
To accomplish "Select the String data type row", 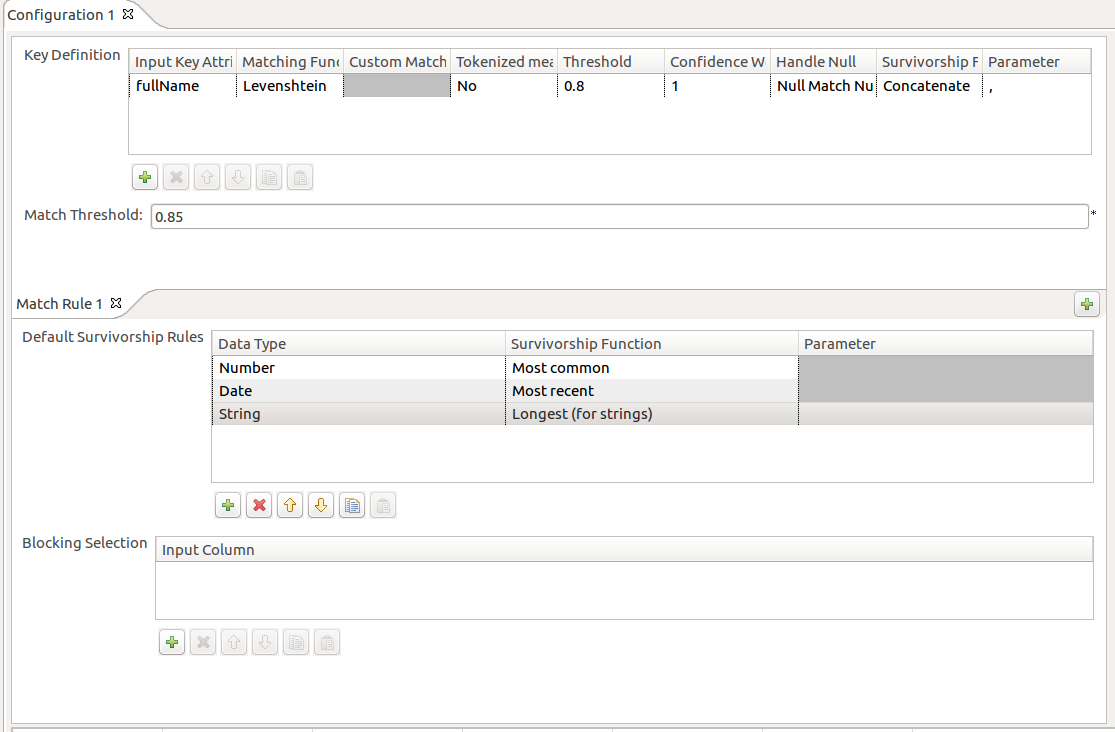I will [358, 414].
